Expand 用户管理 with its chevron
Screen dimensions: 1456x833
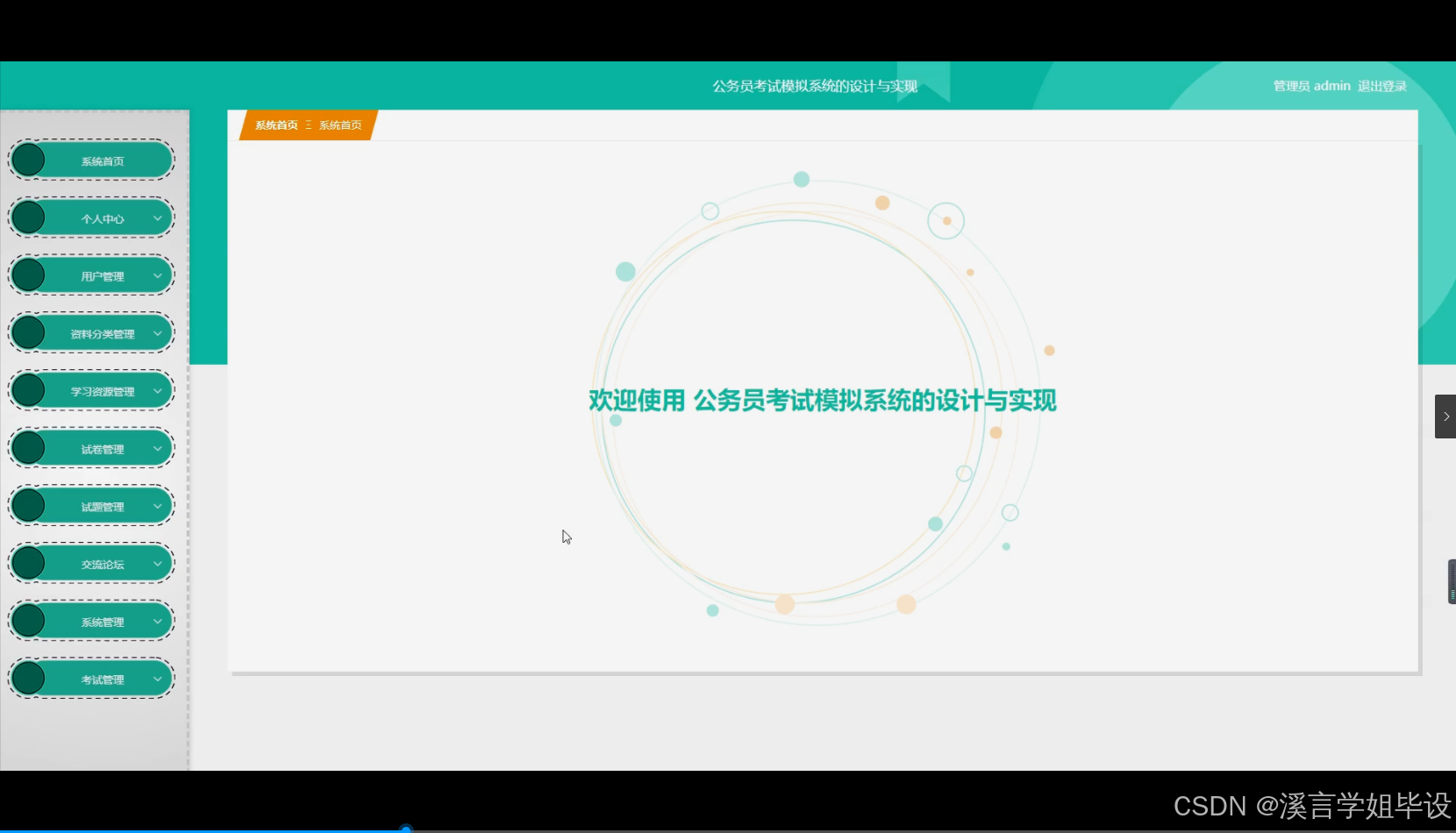(158, 275)
